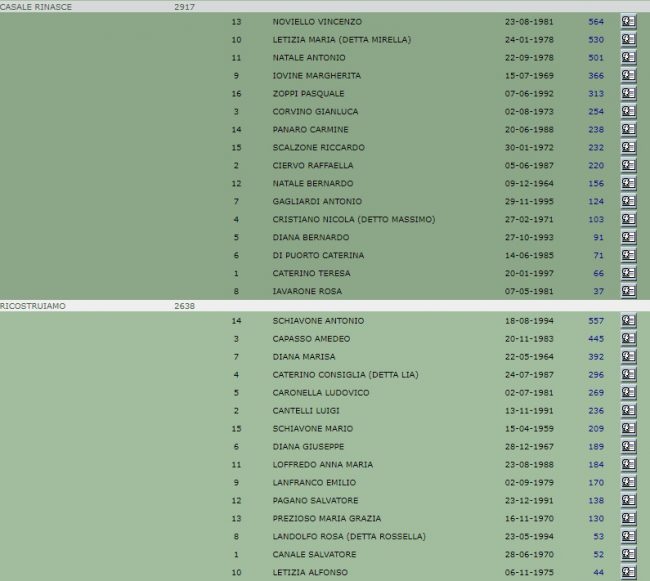
Task: Open detail icon for Noviello Vincenzo
Action: [x=628, y=21]
